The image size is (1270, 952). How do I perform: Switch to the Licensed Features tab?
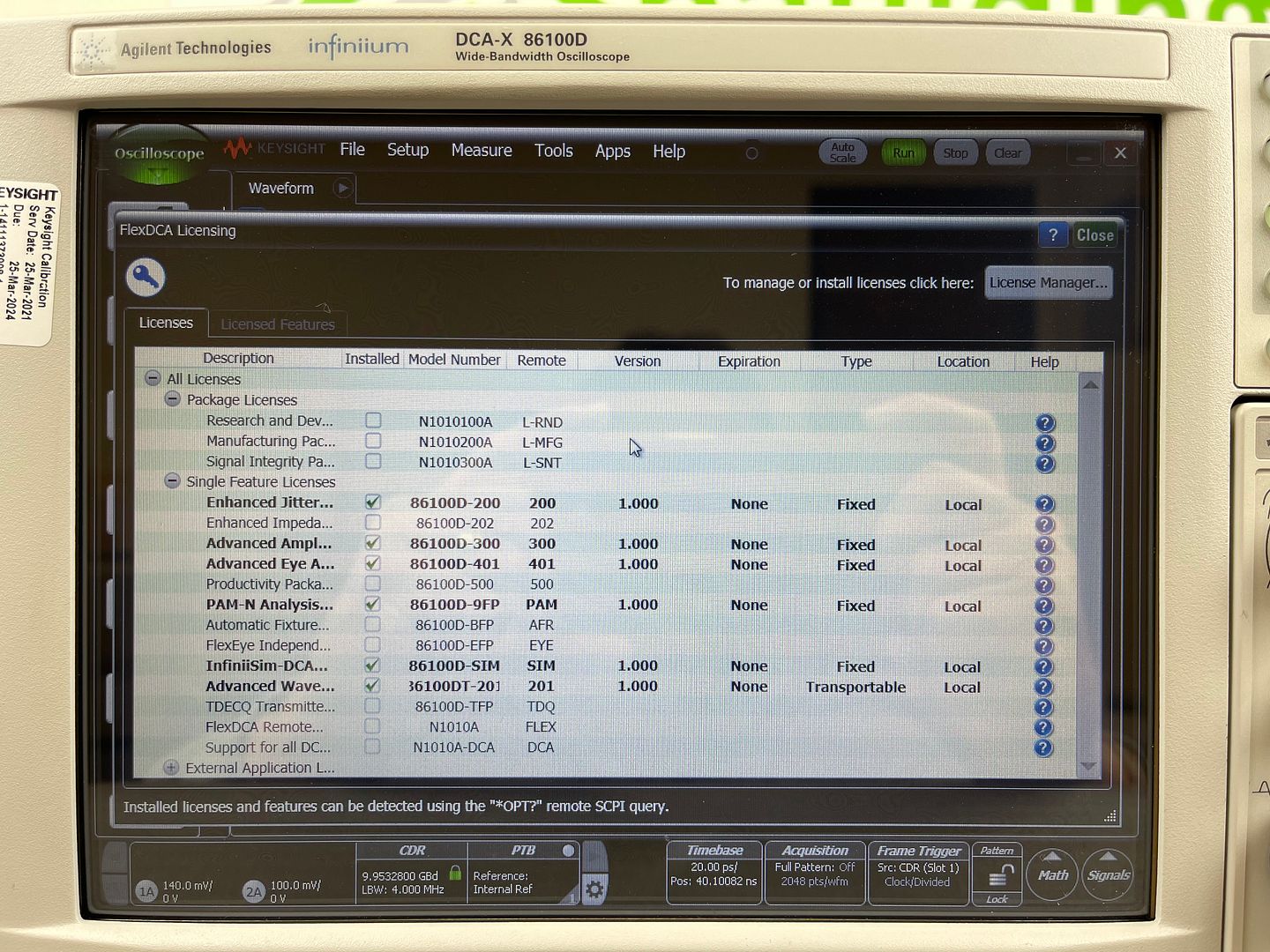pos(278,324)
